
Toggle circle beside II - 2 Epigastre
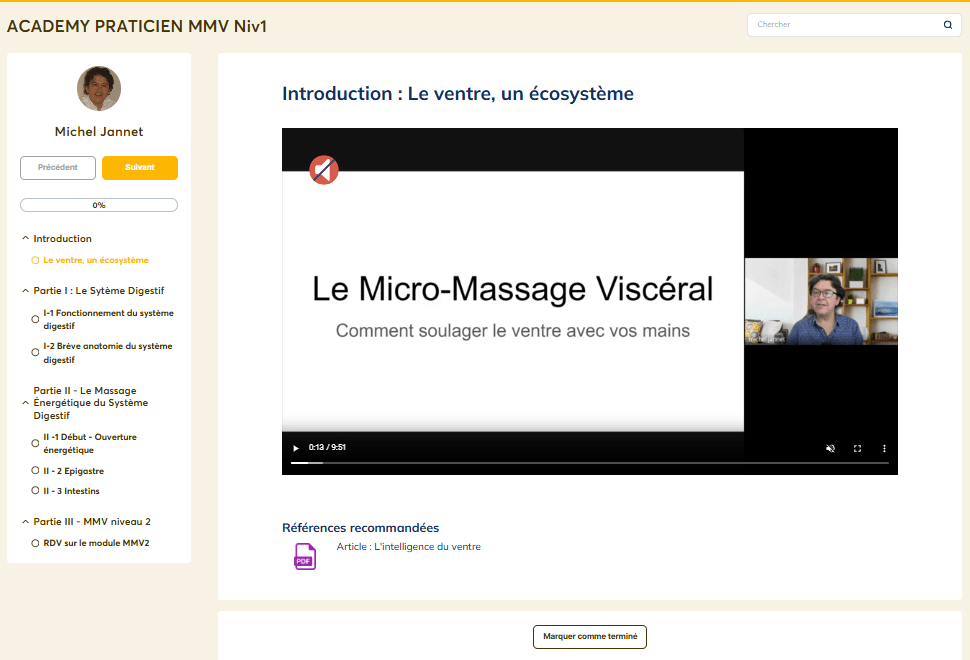click(35, 471)
